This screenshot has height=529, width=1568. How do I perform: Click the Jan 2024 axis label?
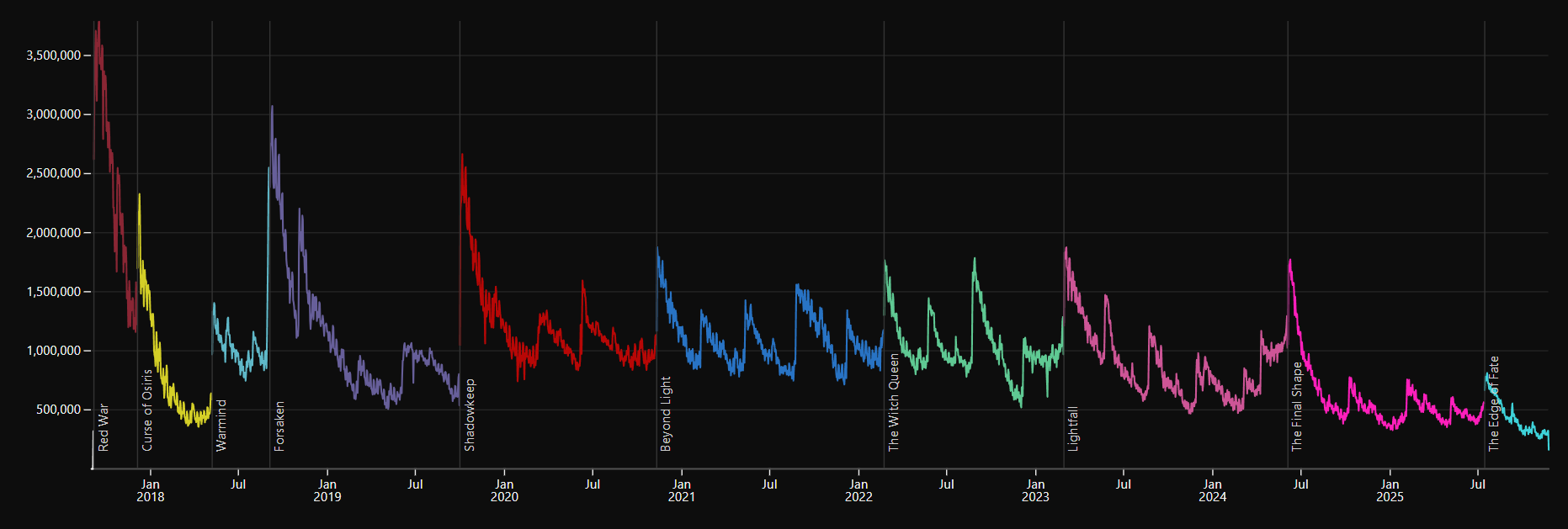[1212, 490]
